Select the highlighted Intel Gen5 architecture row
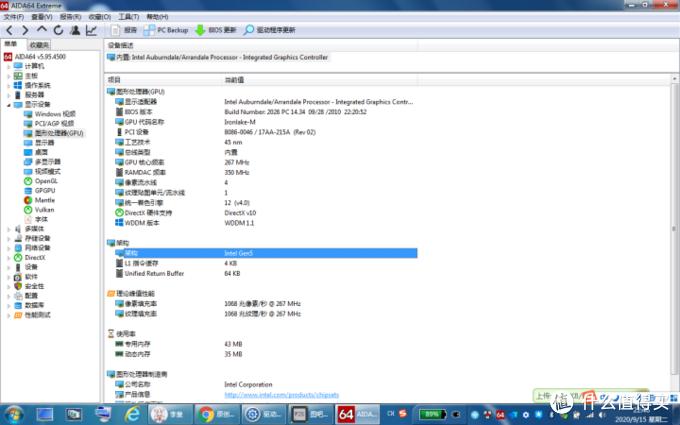 (266, 253)
